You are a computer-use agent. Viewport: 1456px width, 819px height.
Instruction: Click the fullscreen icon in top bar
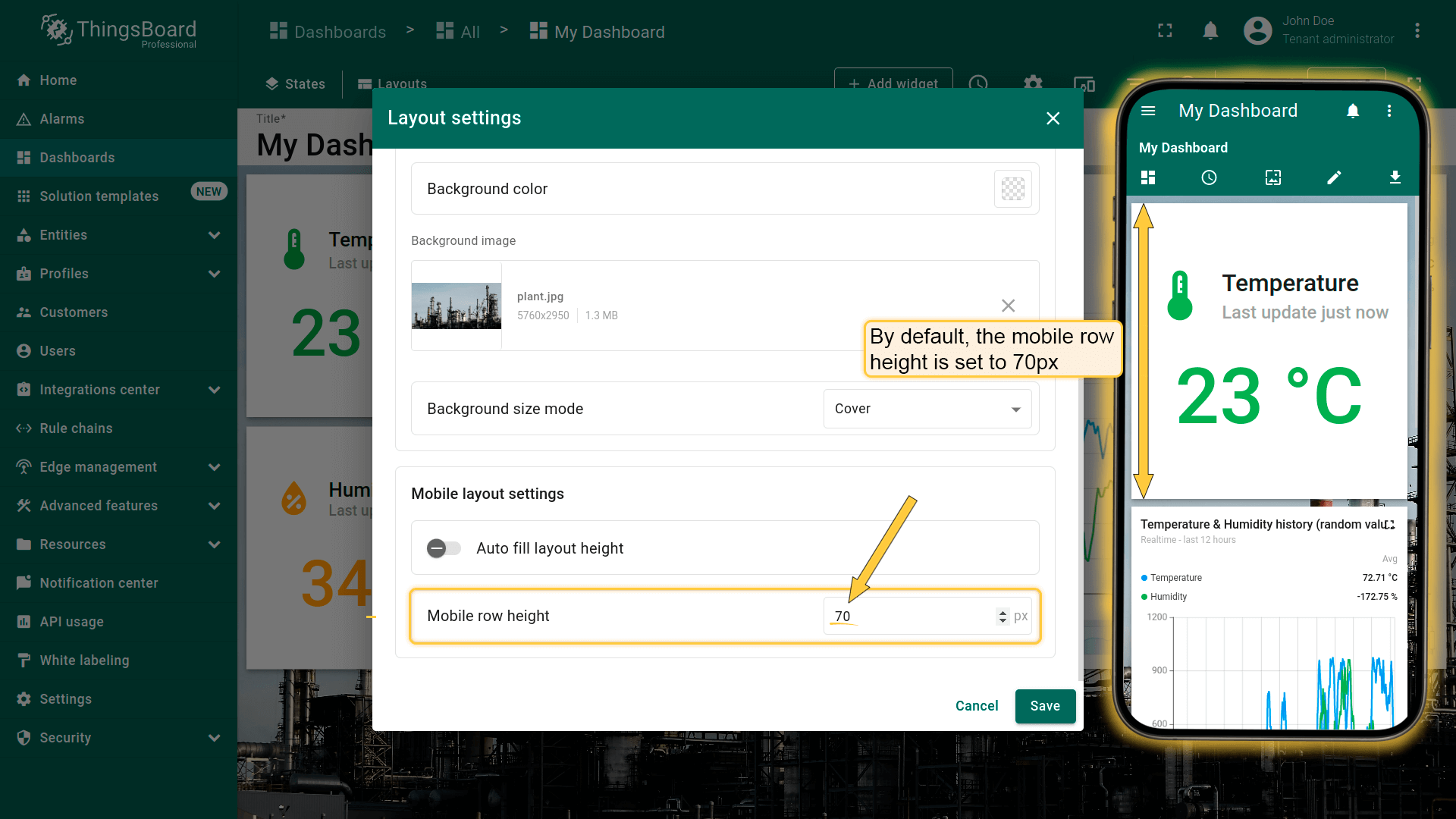(1165, 31)
